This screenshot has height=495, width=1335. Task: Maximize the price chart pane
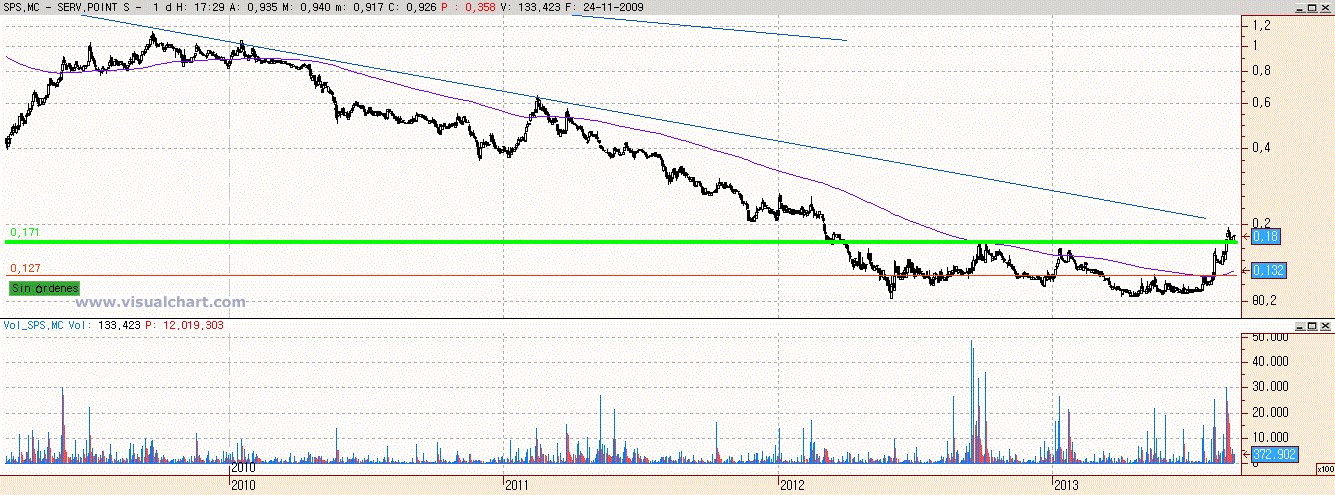click(x=1311, y=7)
